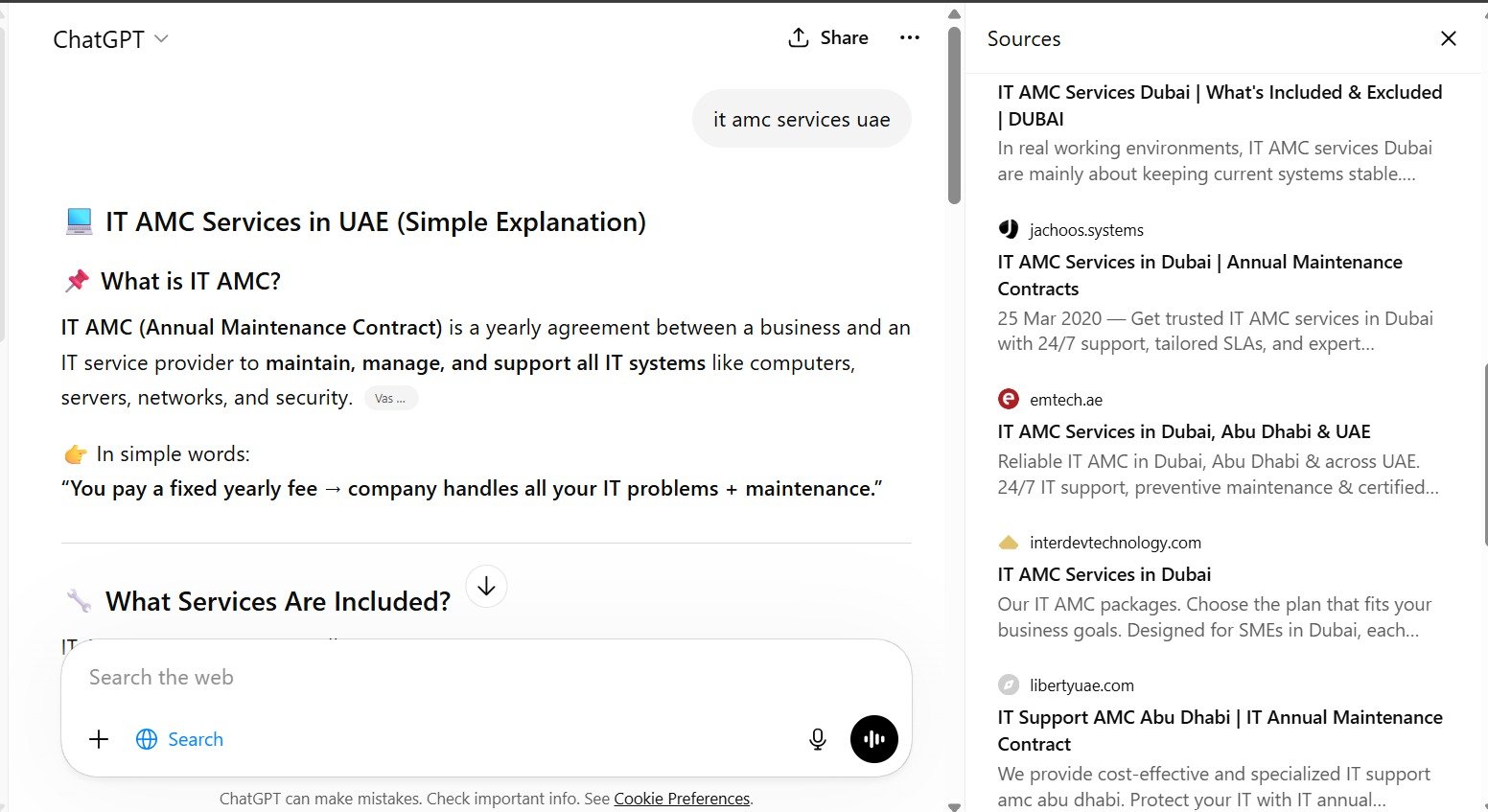Click the 'Vas ...' citation chip

(391, 399)
